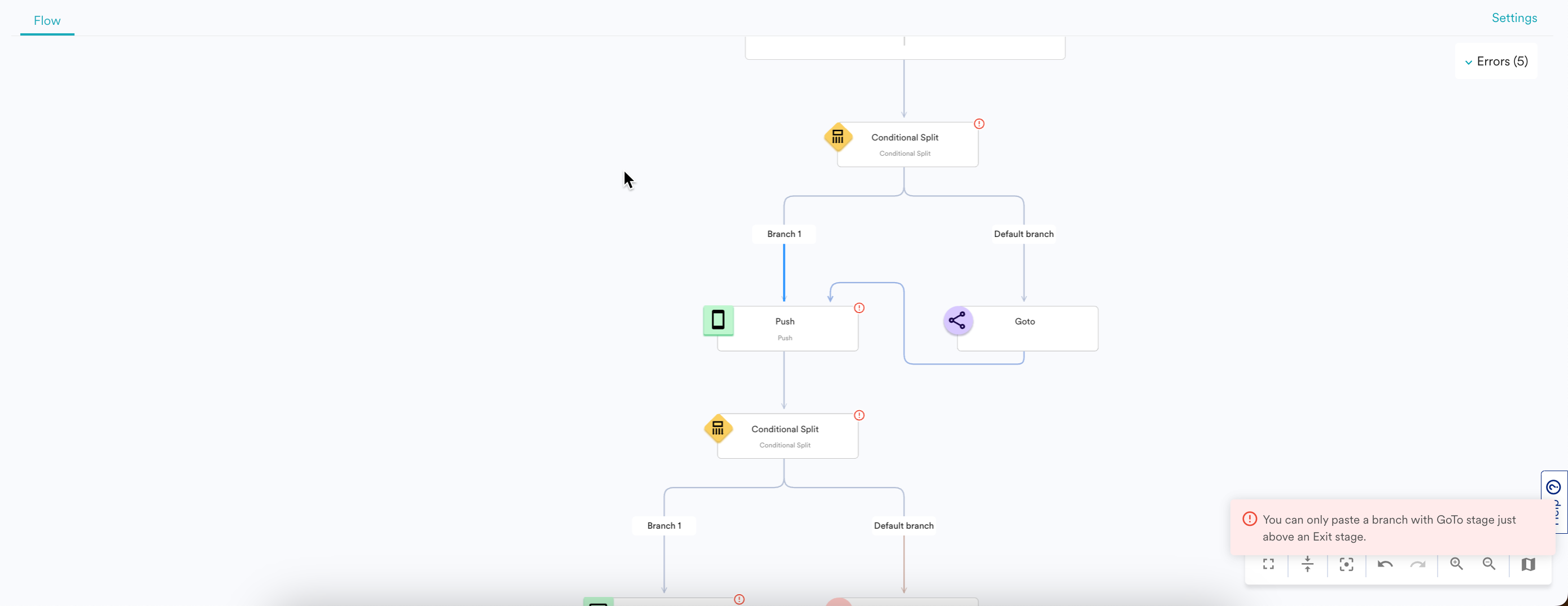Switch to the Flow tab

[47, 21]
